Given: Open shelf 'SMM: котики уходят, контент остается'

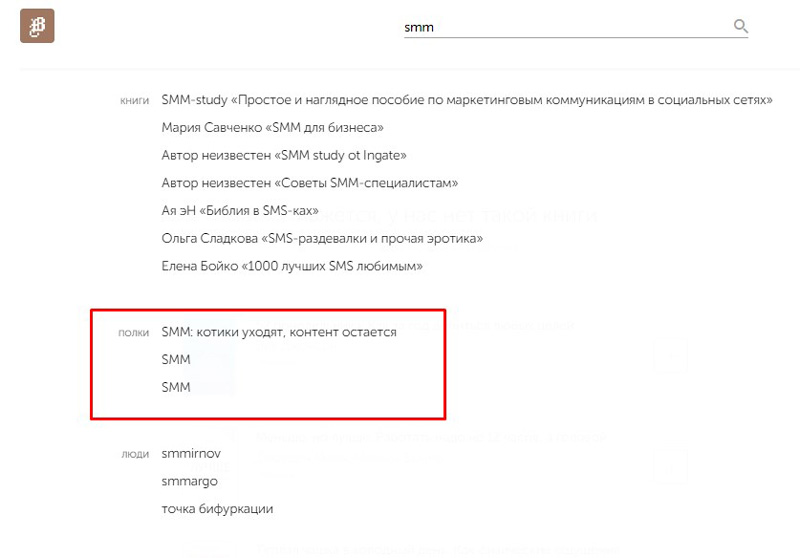Looking at the screenshot, I should tap(278, 332).
